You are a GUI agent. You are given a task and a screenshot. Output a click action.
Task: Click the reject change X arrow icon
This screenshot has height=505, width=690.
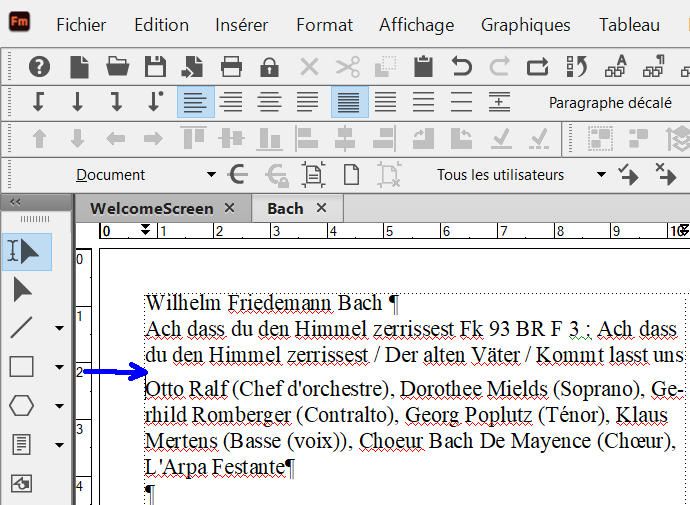(666, 174)
